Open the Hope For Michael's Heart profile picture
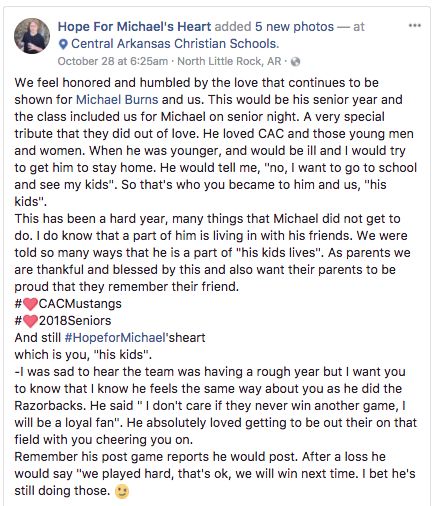Image resolution: width=435 pixels, height=506 pixels. (32, 36)
